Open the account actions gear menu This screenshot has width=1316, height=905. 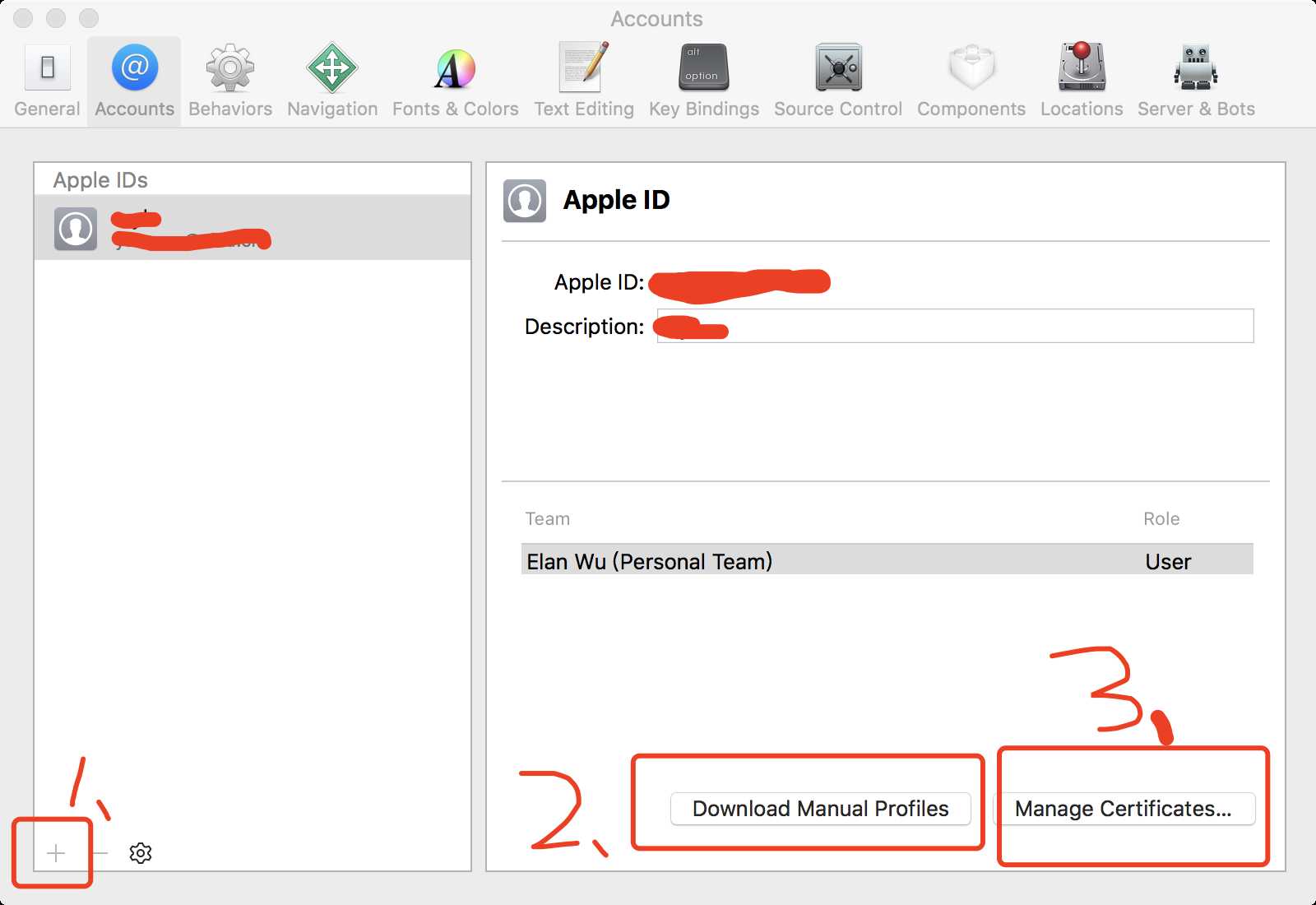pyautogui.click(x=141, y=853)
